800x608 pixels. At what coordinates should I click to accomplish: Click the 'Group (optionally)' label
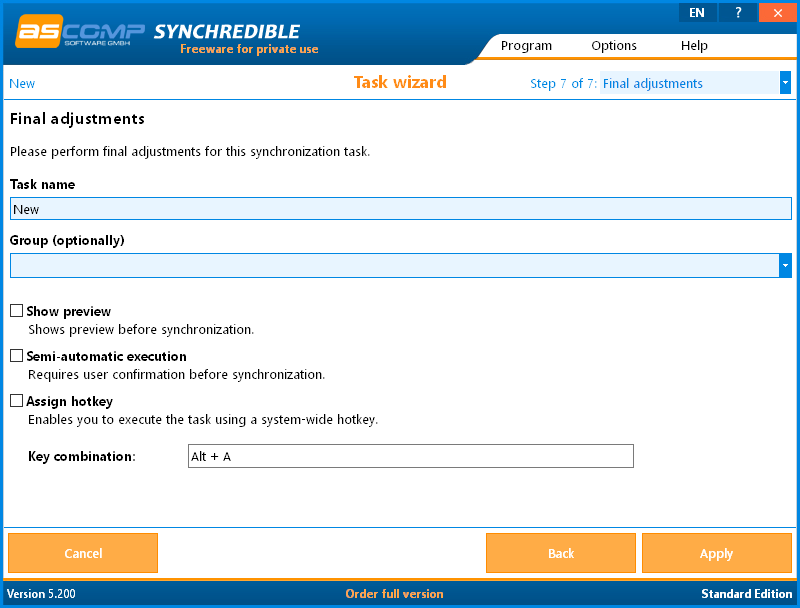point(67,240)
